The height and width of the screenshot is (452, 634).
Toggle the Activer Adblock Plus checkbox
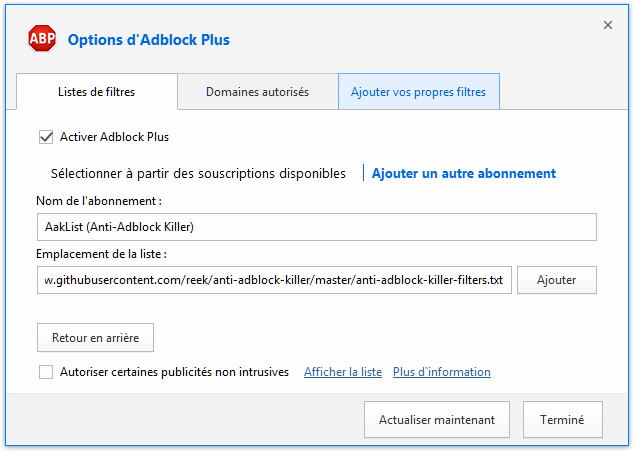[46, 137]
